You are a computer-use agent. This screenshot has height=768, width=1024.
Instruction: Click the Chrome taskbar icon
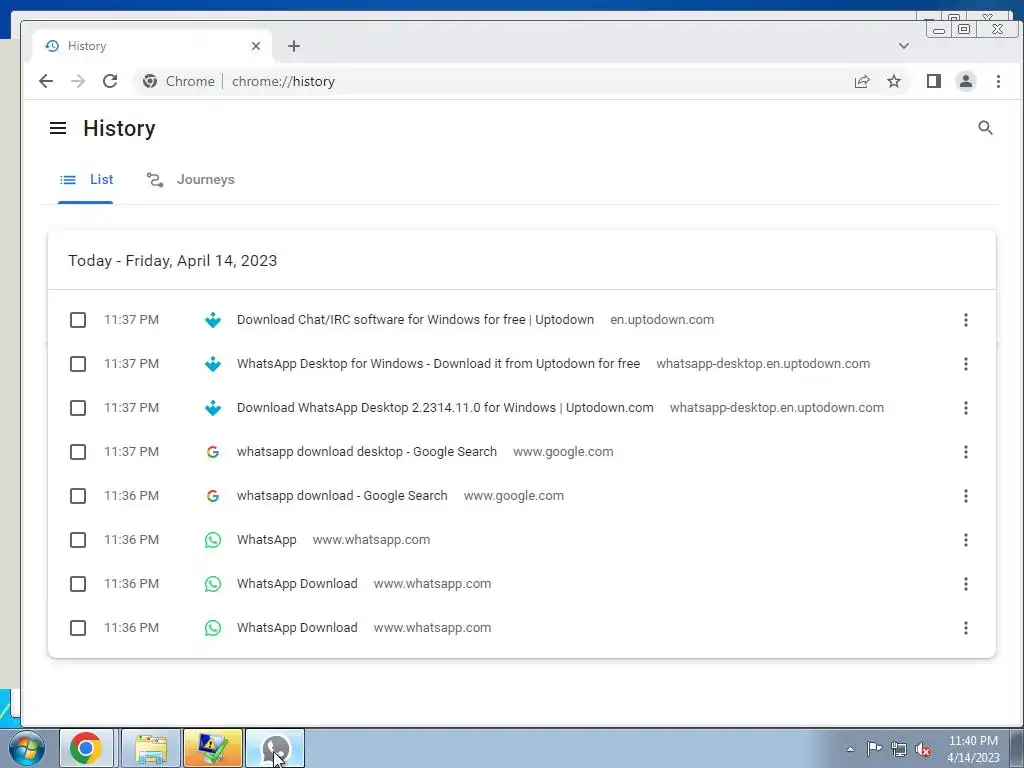pyautogui.click(x=86, y=748)
